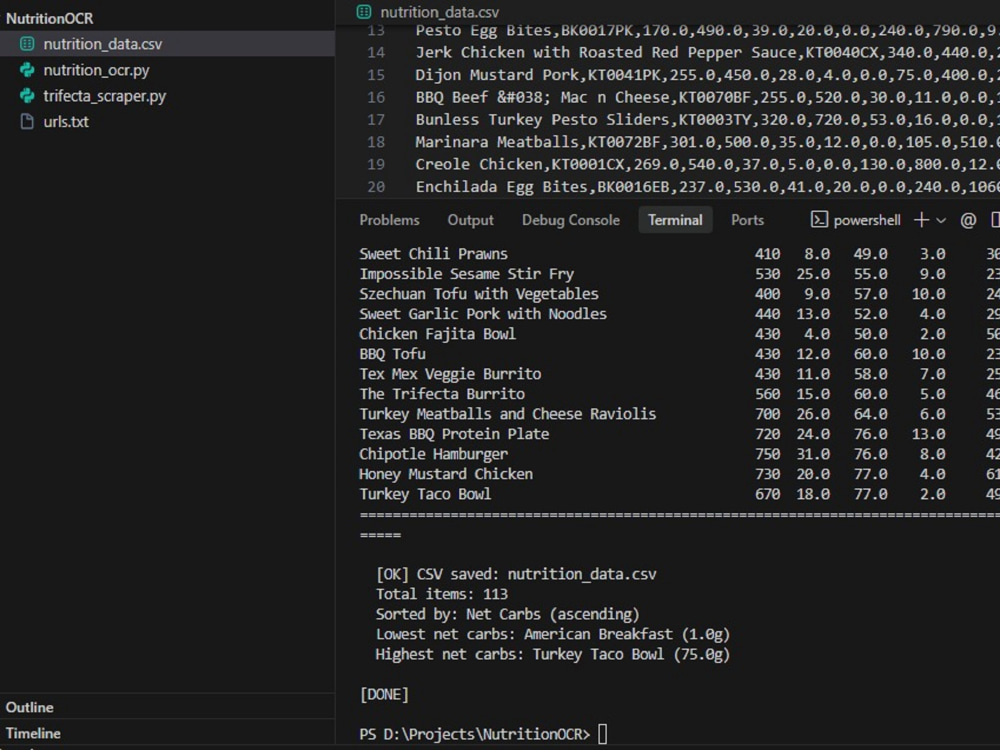This screenshot has height=750, width=1000.
Task: Click the 'Pesto Egg Bites' CSV line
Action: pos(707,30)
